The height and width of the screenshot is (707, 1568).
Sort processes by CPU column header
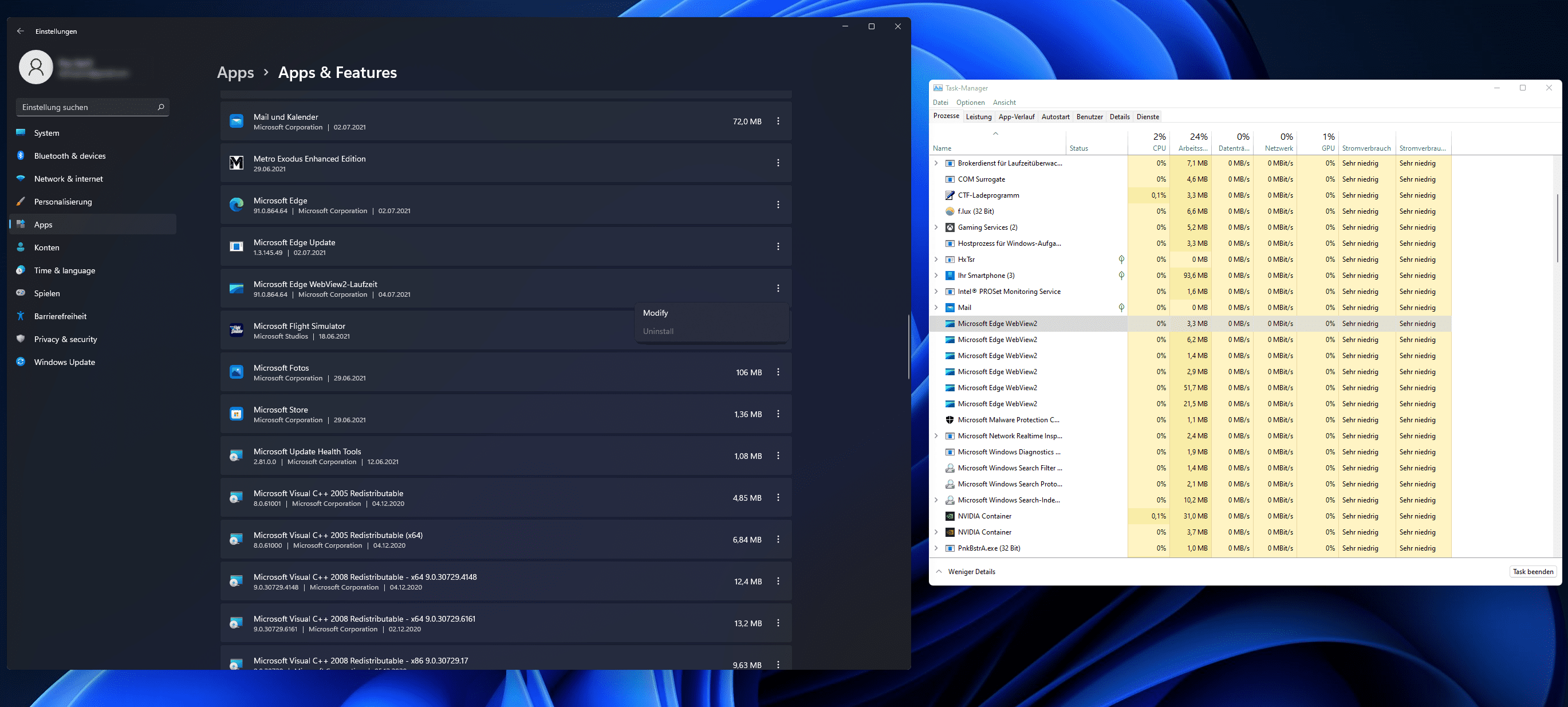tap(1149, 142)
